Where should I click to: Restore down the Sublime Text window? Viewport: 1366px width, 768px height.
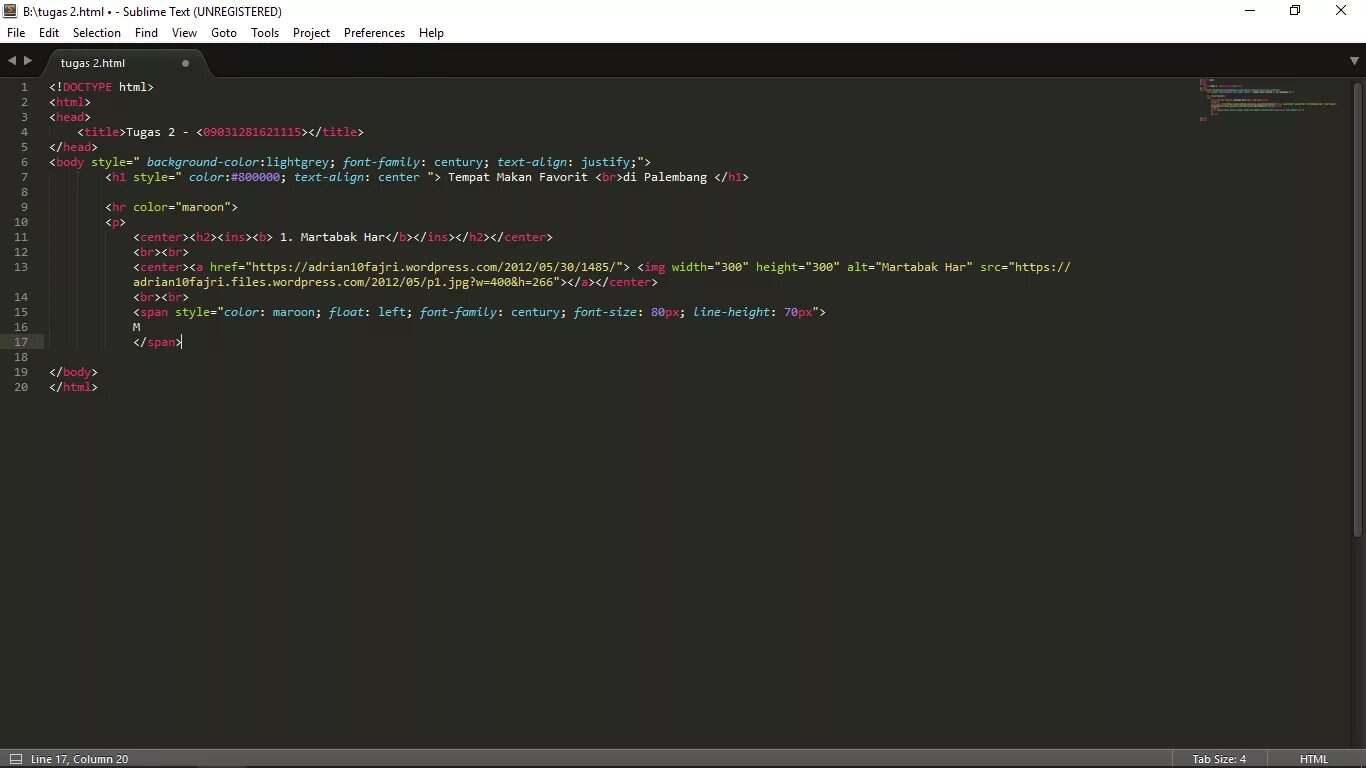tap(1295, 11)
